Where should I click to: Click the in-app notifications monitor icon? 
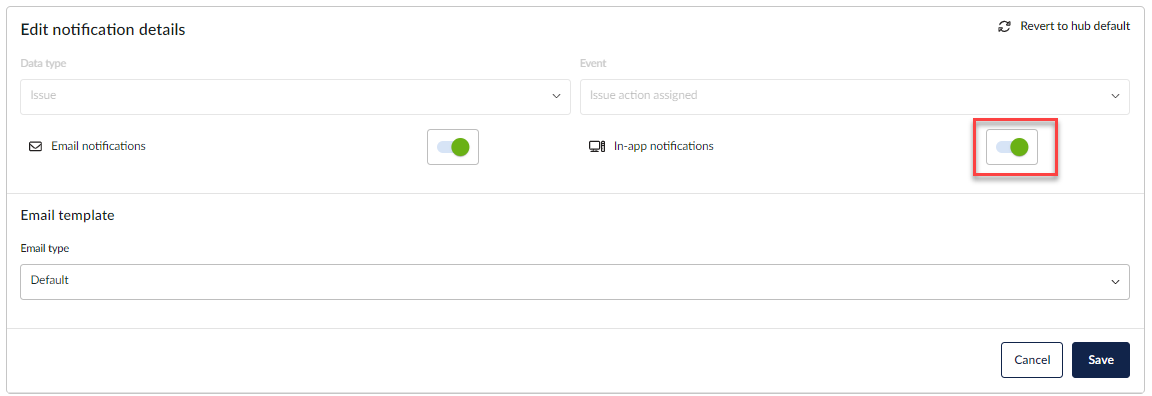click(x=597, y=146)
